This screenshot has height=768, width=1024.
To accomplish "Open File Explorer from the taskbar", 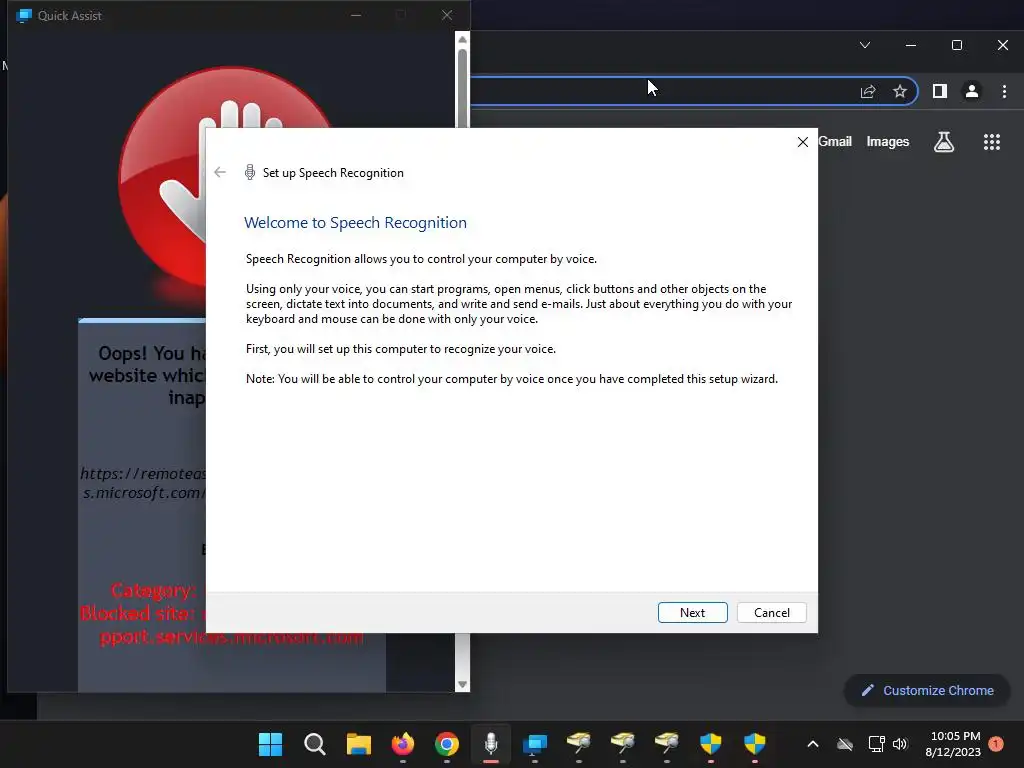I will coord(359,744).
